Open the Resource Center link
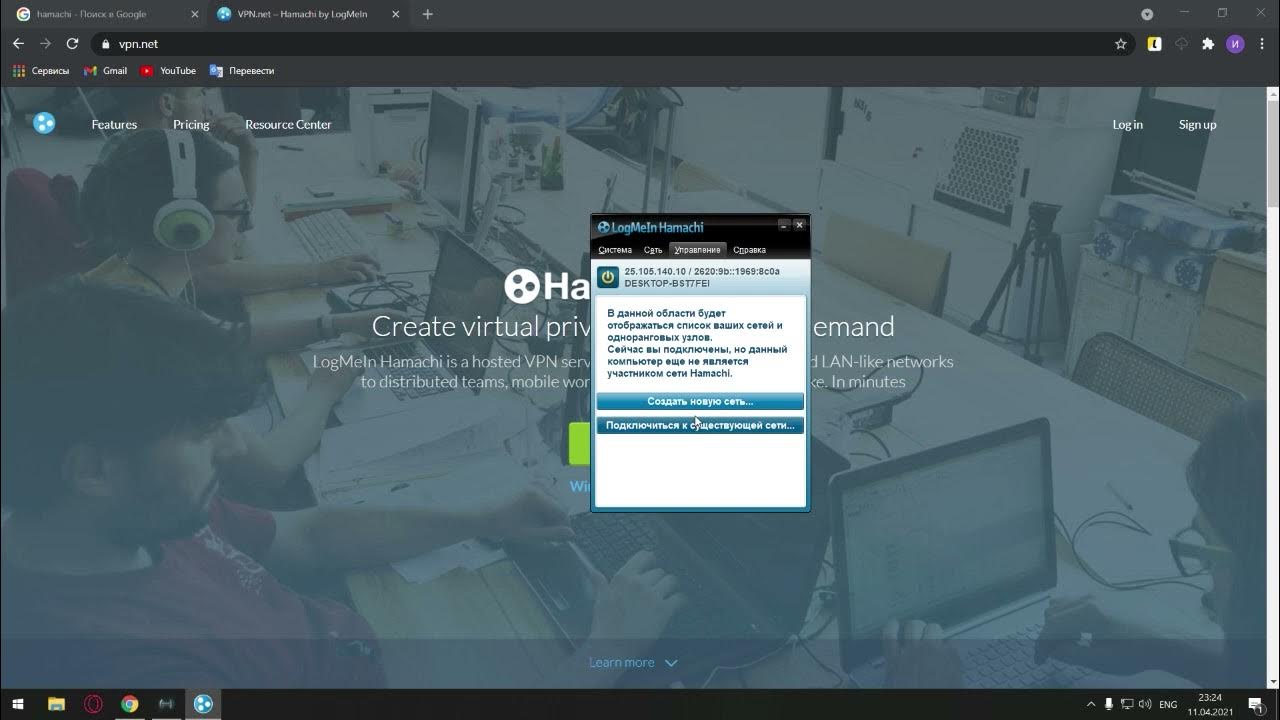 click(288, 125)
